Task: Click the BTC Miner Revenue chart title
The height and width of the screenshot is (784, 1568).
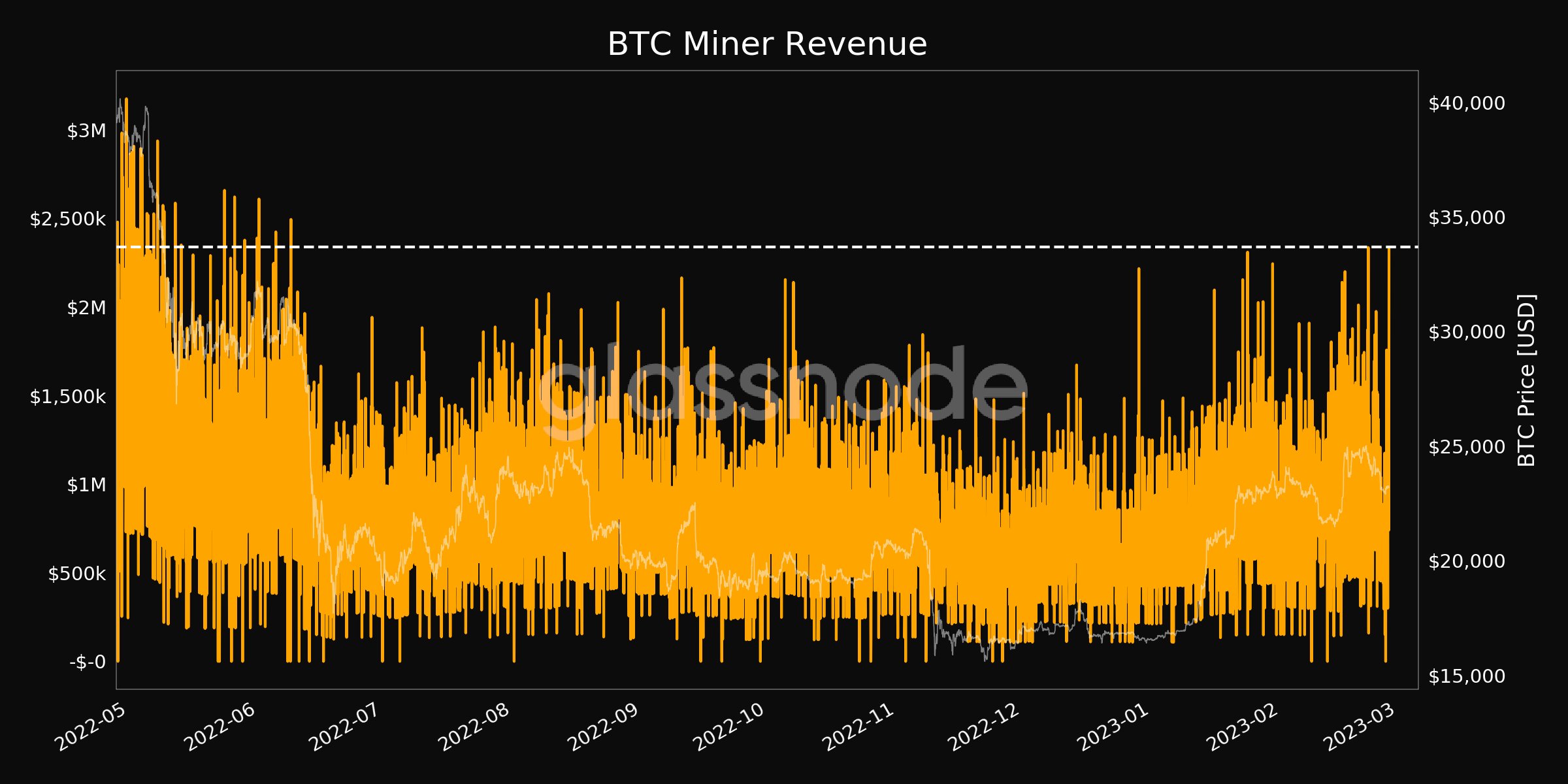Action: [767, 44]
